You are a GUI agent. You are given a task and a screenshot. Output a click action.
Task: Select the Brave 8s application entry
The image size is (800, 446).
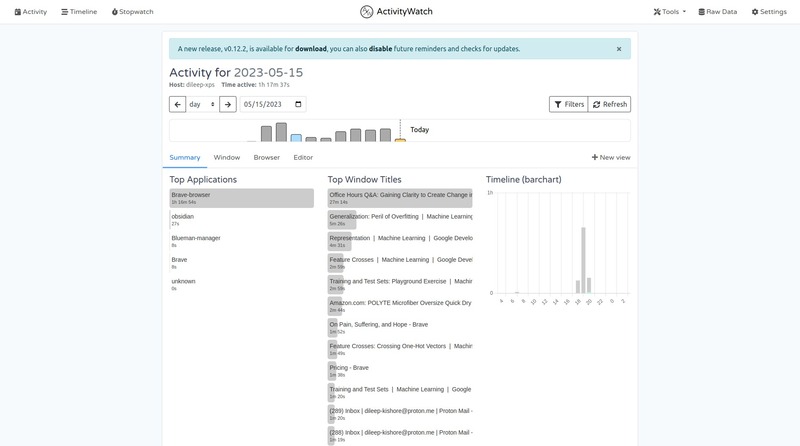click(241, 263)
